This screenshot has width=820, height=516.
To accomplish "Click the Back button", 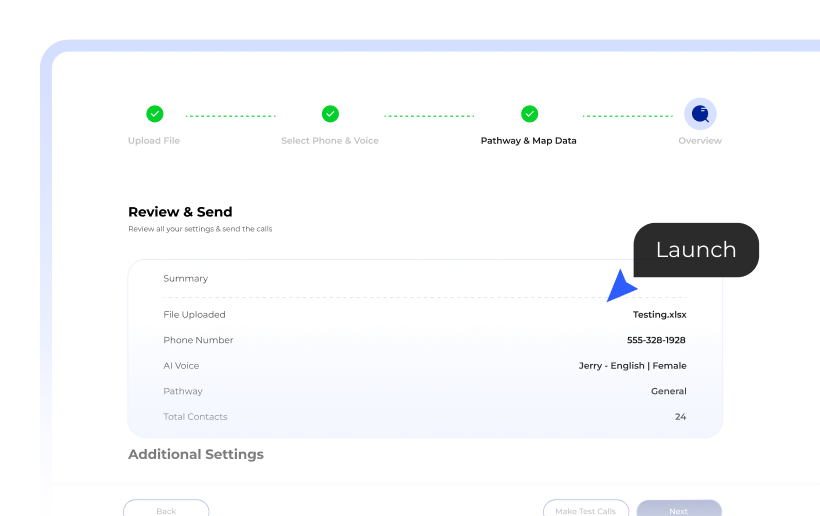I will coord(166,509).
